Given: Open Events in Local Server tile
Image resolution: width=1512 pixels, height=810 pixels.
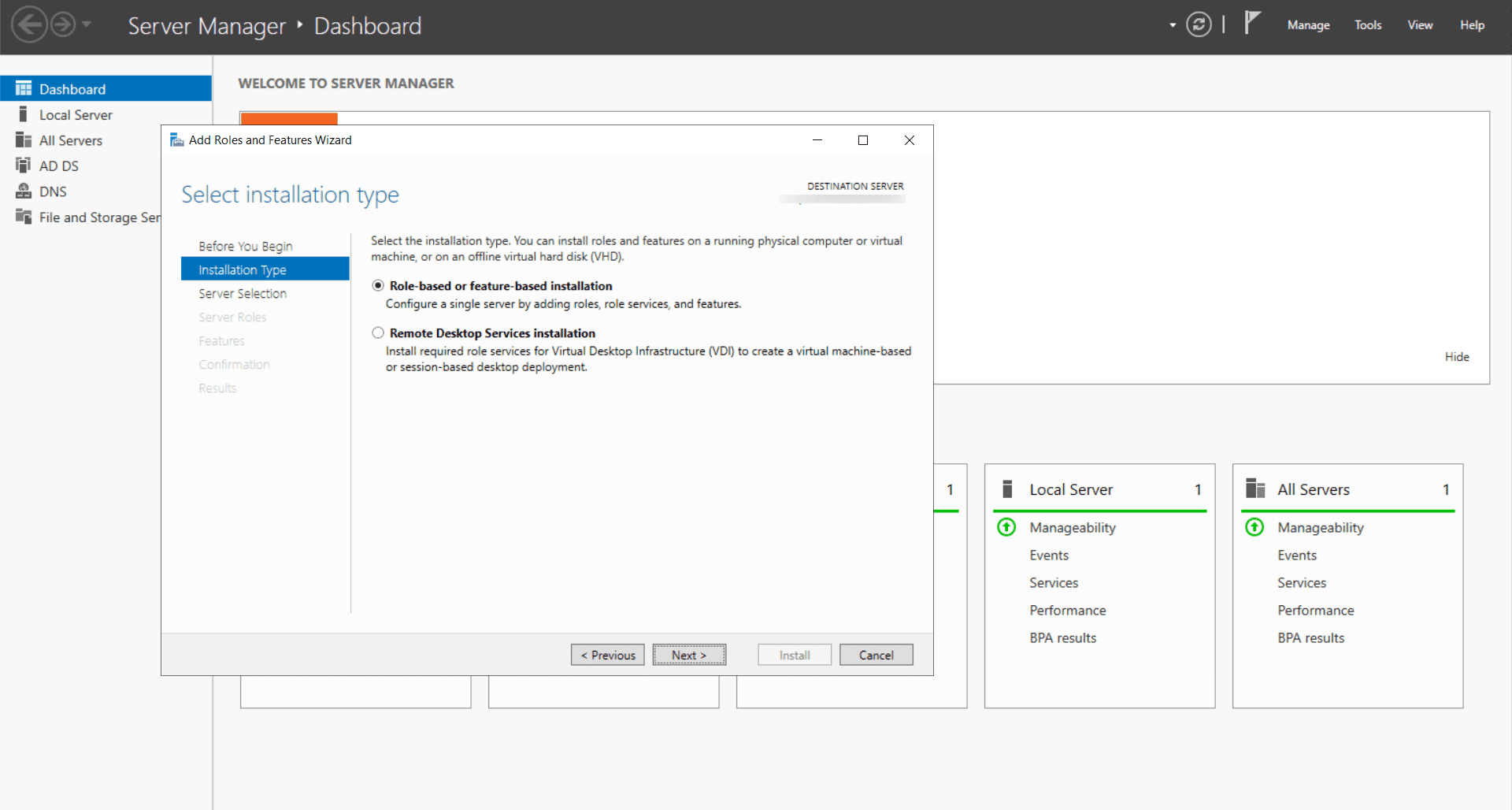Looking at the screenshot, I should pos(1049,555).
